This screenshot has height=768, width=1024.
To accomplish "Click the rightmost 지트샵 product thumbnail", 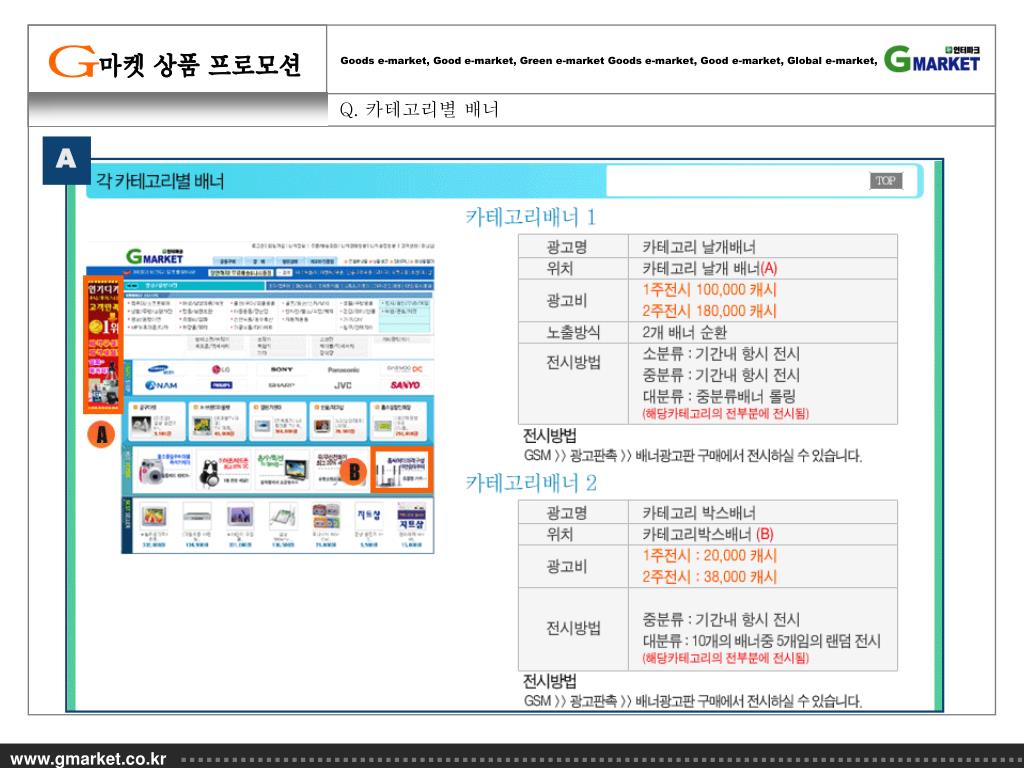I will pos(411,517).
